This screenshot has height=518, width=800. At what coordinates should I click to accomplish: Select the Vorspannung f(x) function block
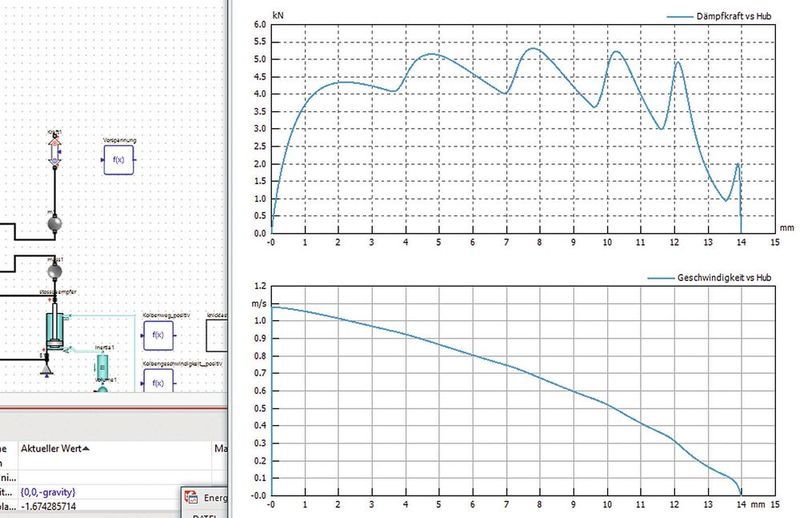119,160
